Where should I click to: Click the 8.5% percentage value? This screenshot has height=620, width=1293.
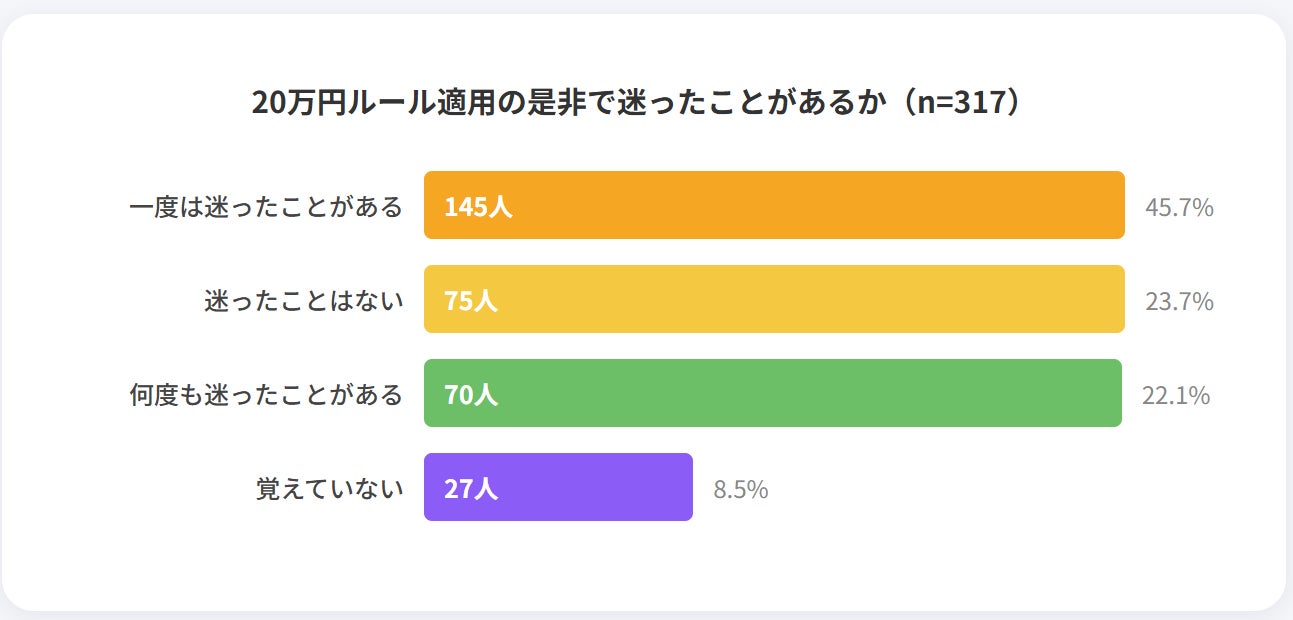coord(740,490)
